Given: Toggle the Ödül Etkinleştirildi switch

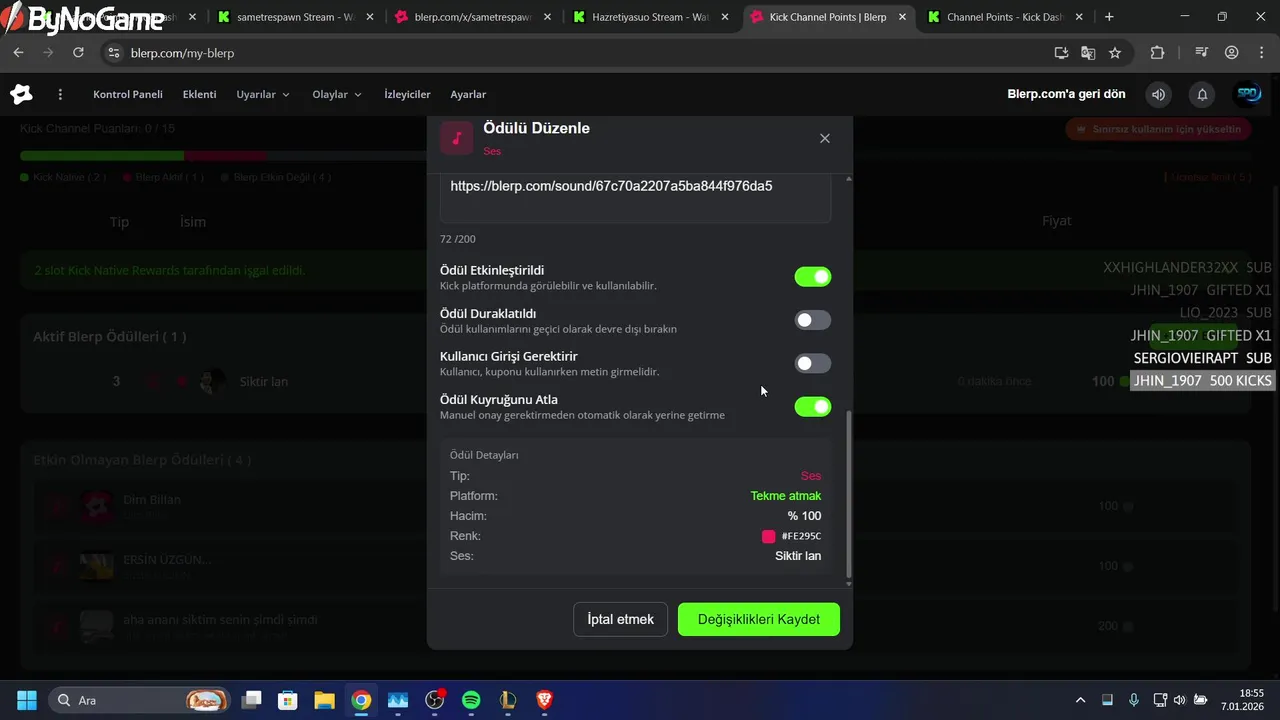Looking at the screenshot, I should click(x=813, y=277).
